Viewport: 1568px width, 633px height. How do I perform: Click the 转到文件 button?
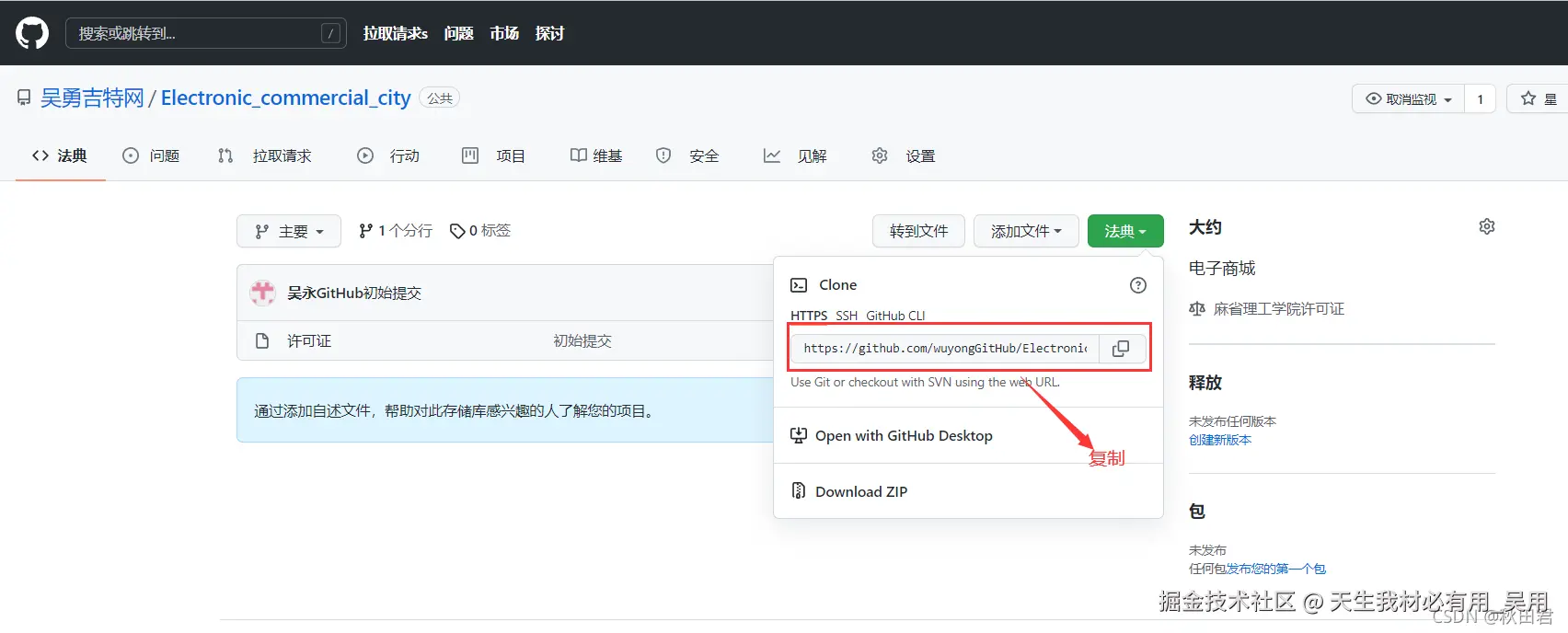coord(918,231)
